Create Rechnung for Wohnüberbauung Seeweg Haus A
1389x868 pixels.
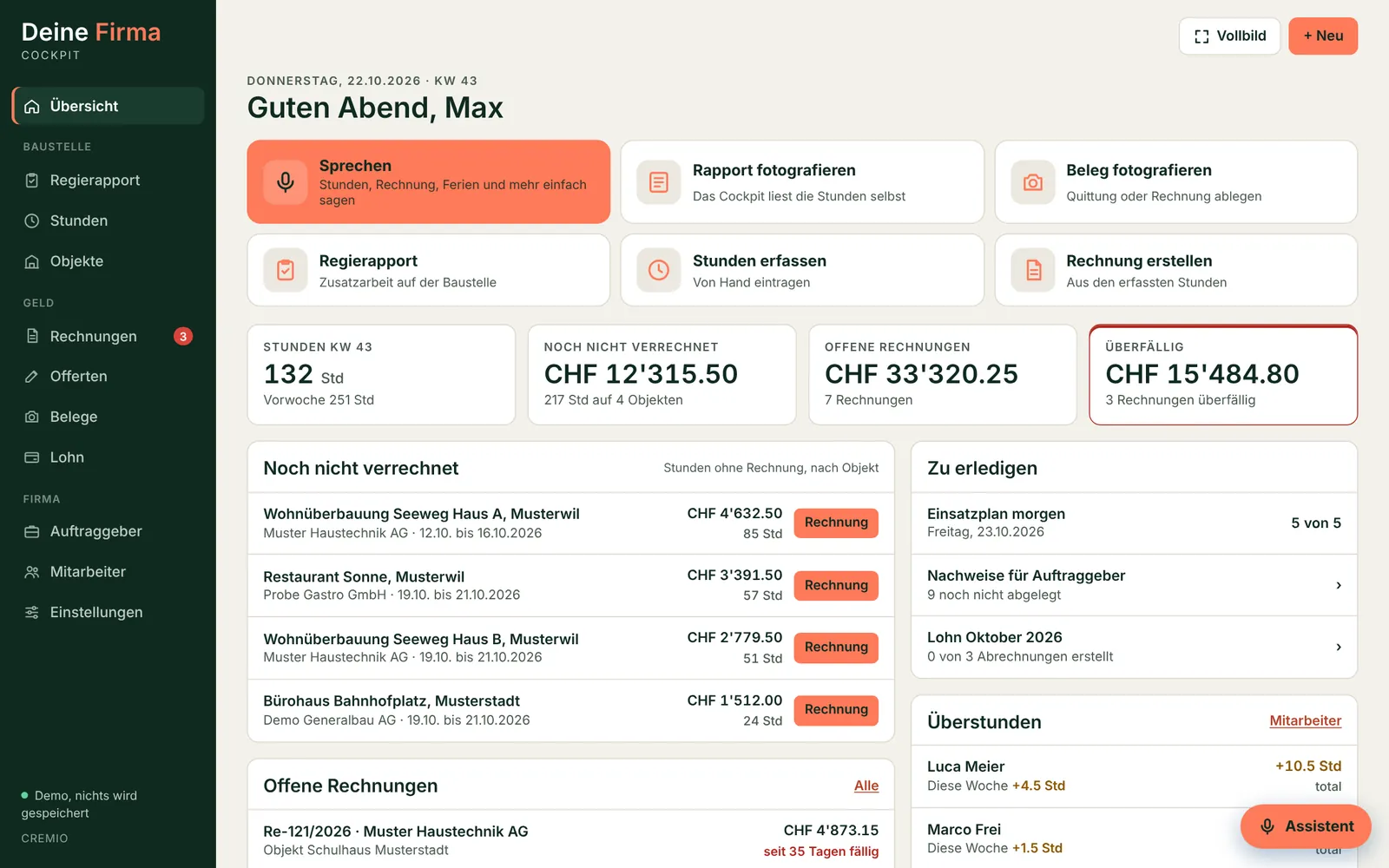[836, 523]
